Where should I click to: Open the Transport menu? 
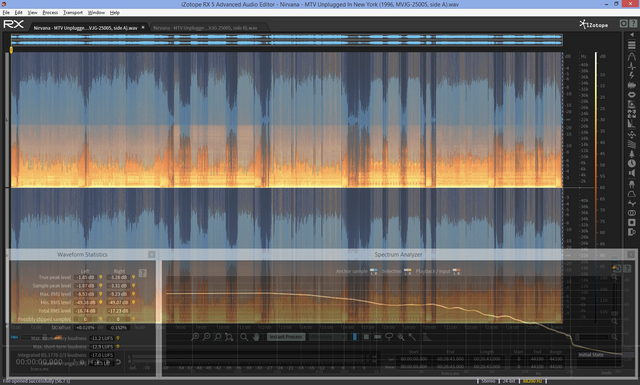[x=73, y=13]
